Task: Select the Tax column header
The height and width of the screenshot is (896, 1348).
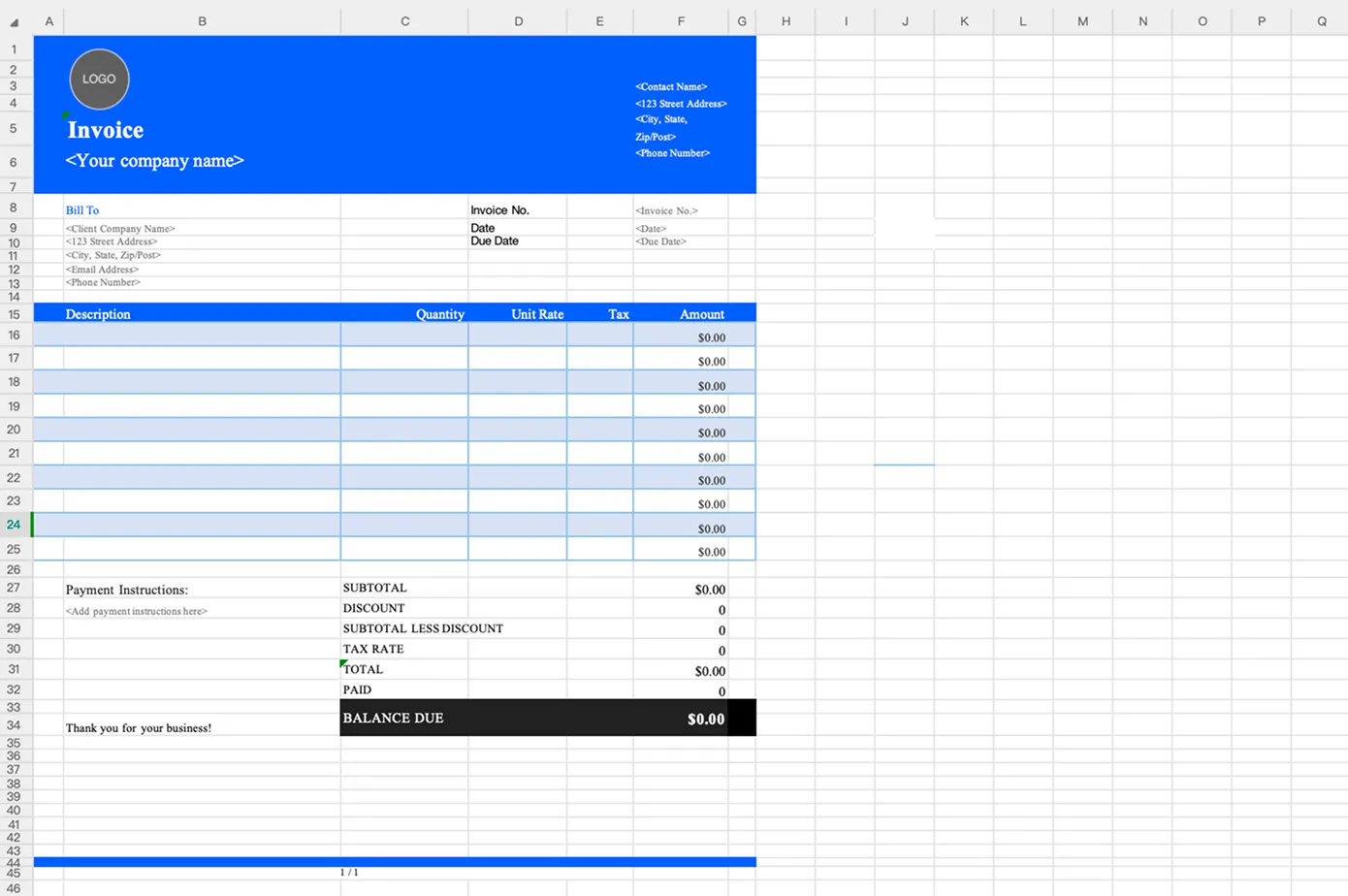Action: (x=618, y=313)
